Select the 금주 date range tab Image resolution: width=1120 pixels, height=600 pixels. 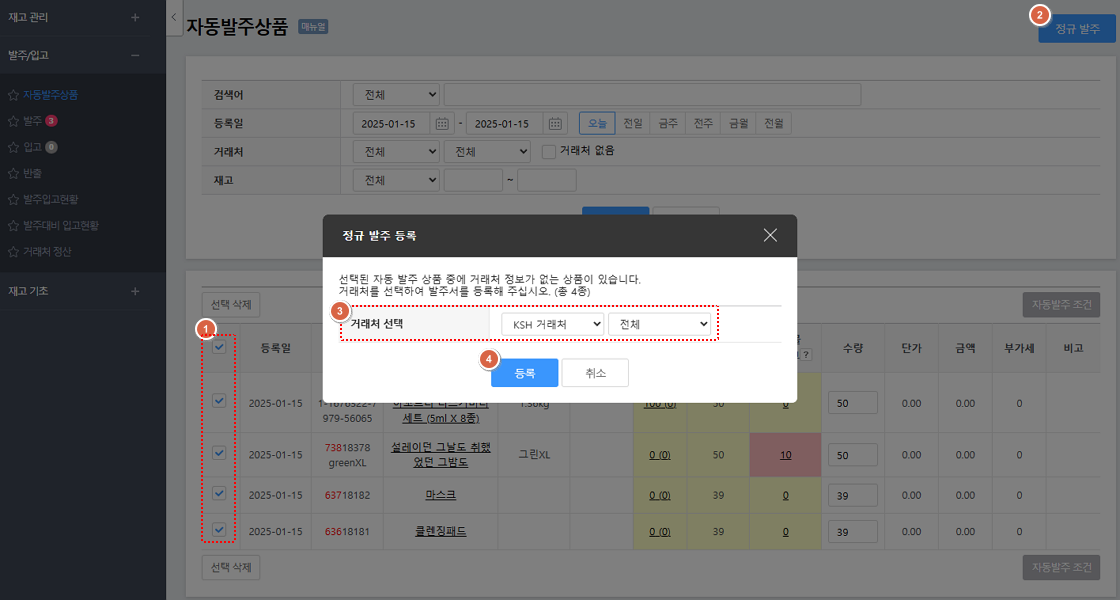(x=667, y=123)
